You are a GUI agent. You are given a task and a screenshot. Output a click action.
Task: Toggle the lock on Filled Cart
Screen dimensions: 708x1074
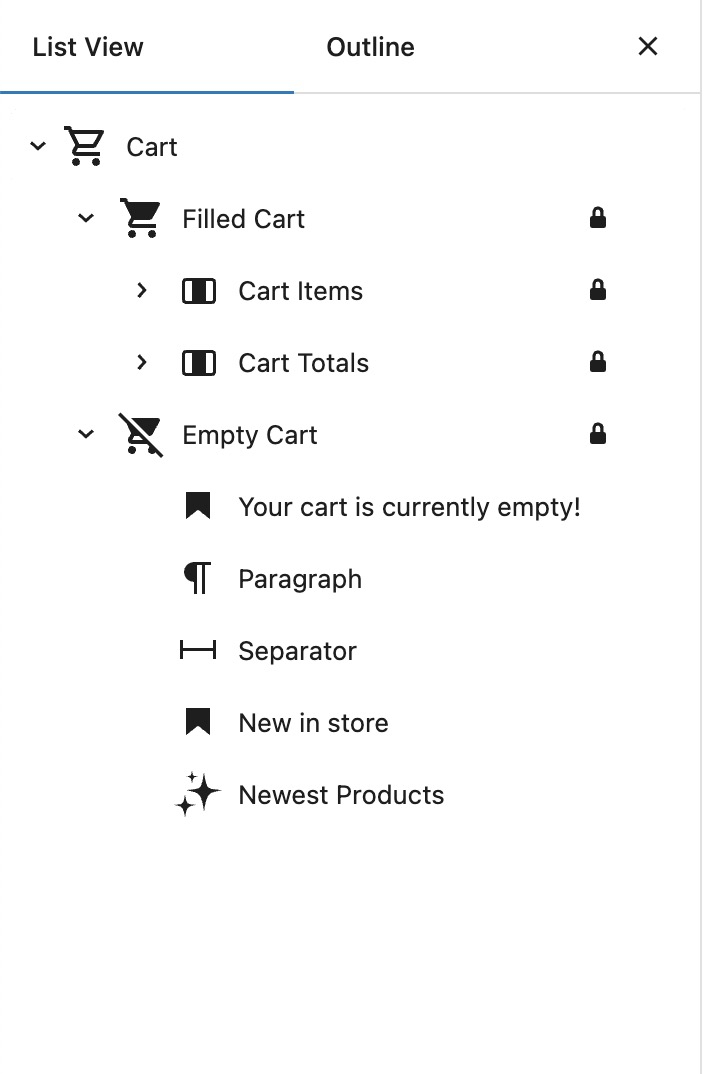pos(598,218)
